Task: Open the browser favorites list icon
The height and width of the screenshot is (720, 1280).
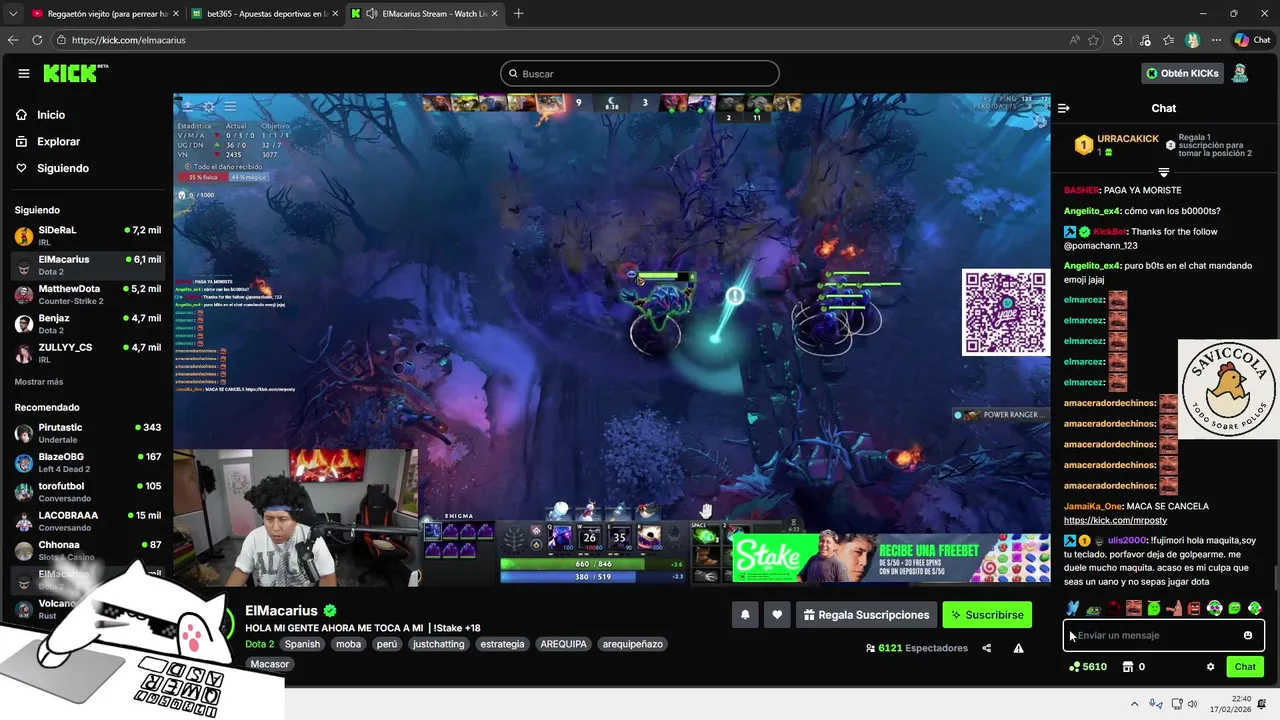Action: pos(1168,40)
